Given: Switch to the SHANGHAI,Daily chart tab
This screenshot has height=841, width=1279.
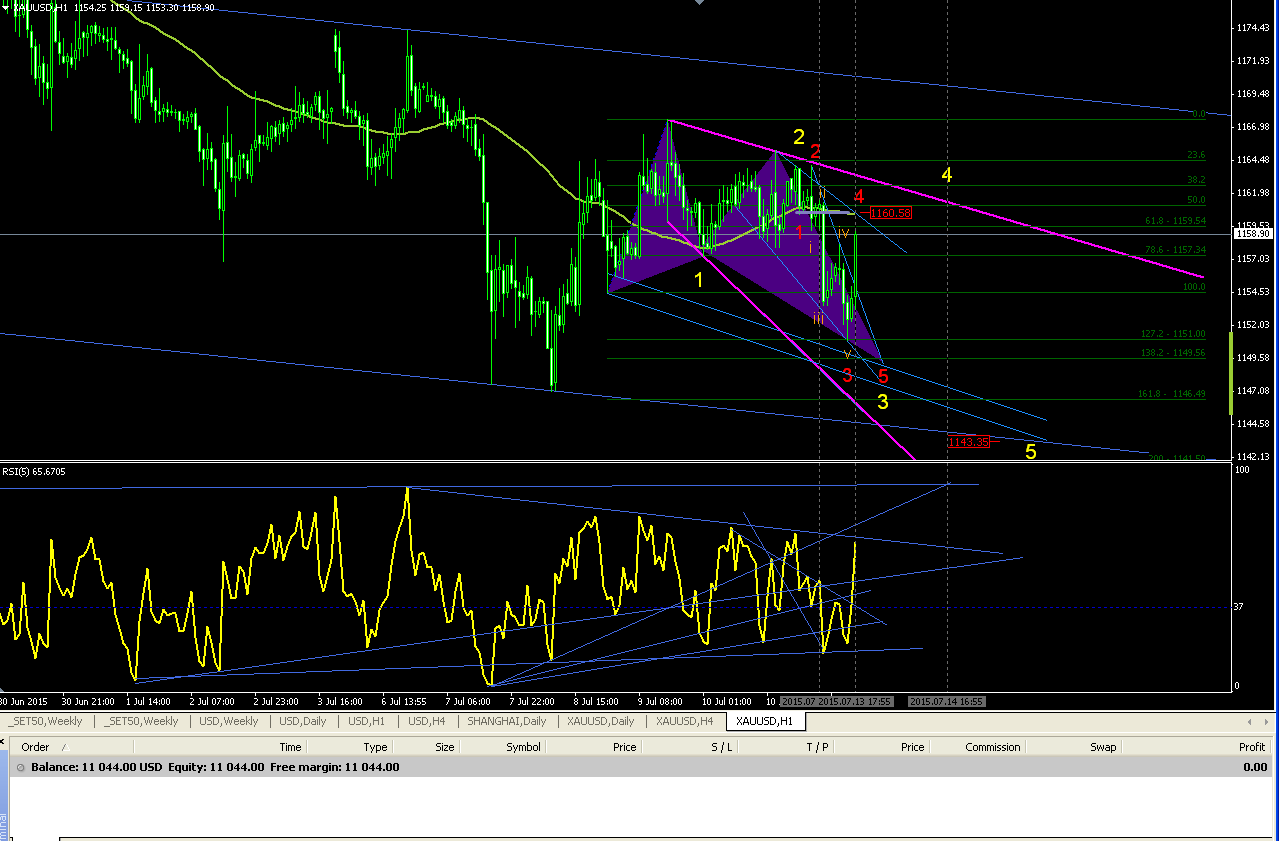Looking at the screenshot, I should pyautogui.click(x=507, y=721).
